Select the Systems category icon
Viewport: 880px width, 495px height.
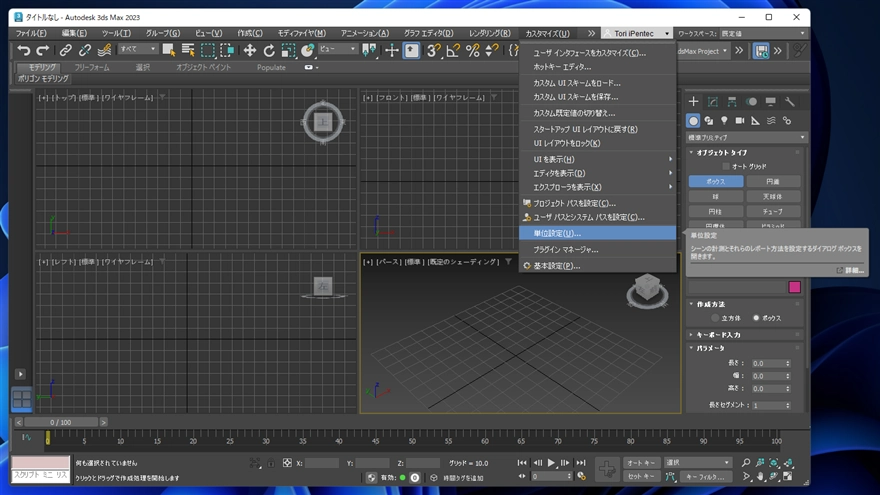click(x=787, y=121)
